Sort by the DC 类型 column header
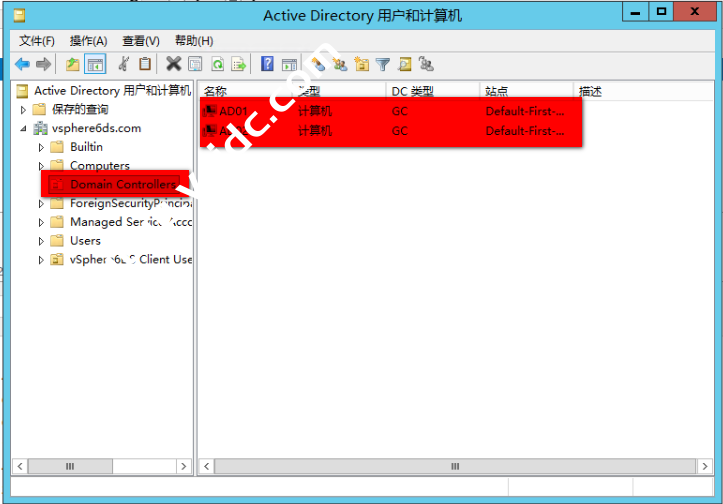 (433, 91)
